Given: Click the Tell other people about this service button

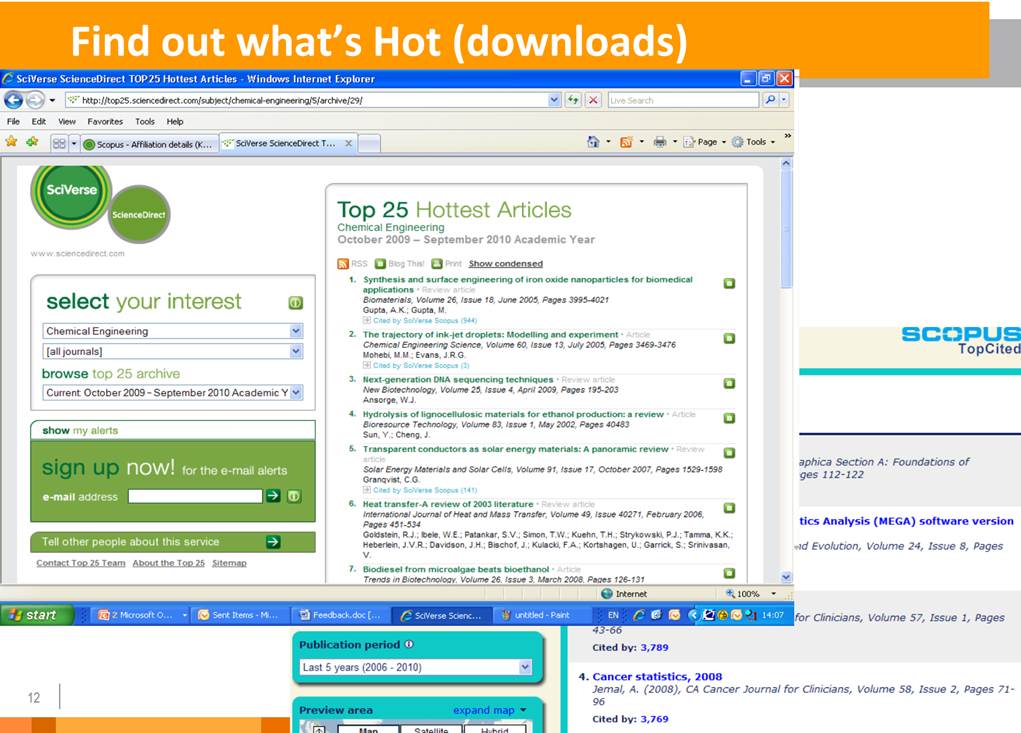Looking at the screenshot, I should tap(172, 542).
